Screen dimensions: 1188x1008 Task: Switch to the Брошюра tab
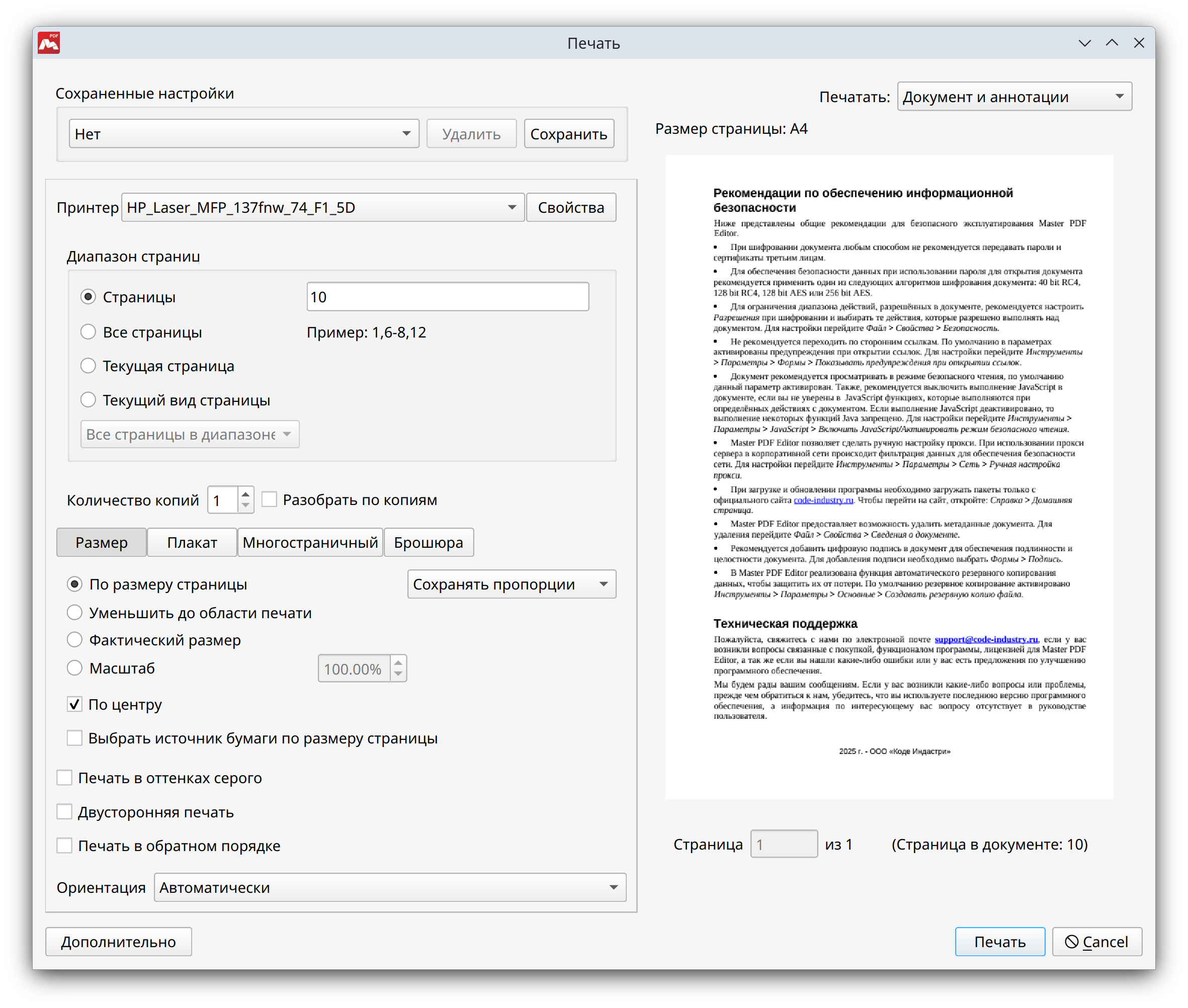pos(429,542)
